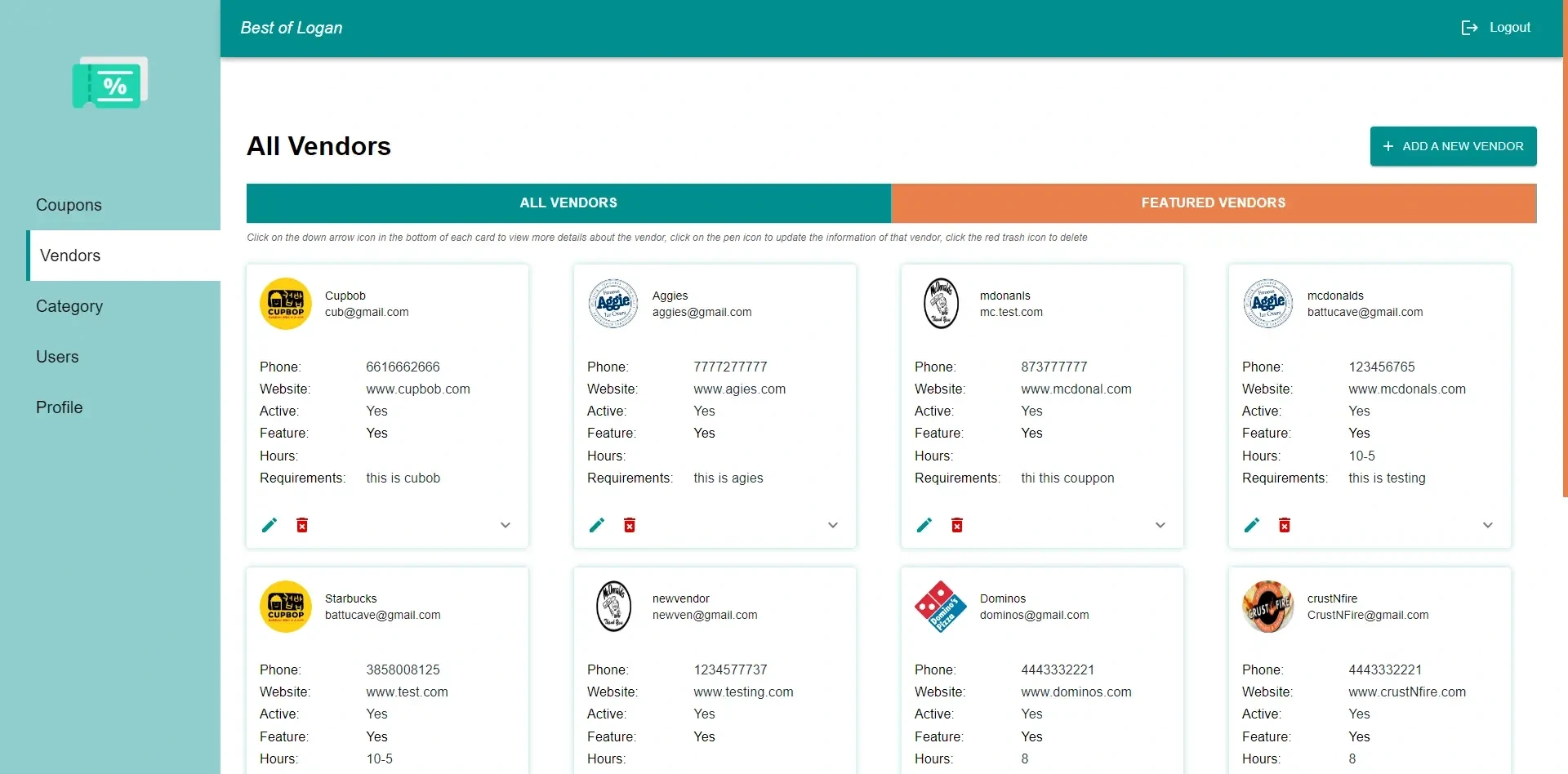
Task: Click the Logout link
Action: (1496, 28)
